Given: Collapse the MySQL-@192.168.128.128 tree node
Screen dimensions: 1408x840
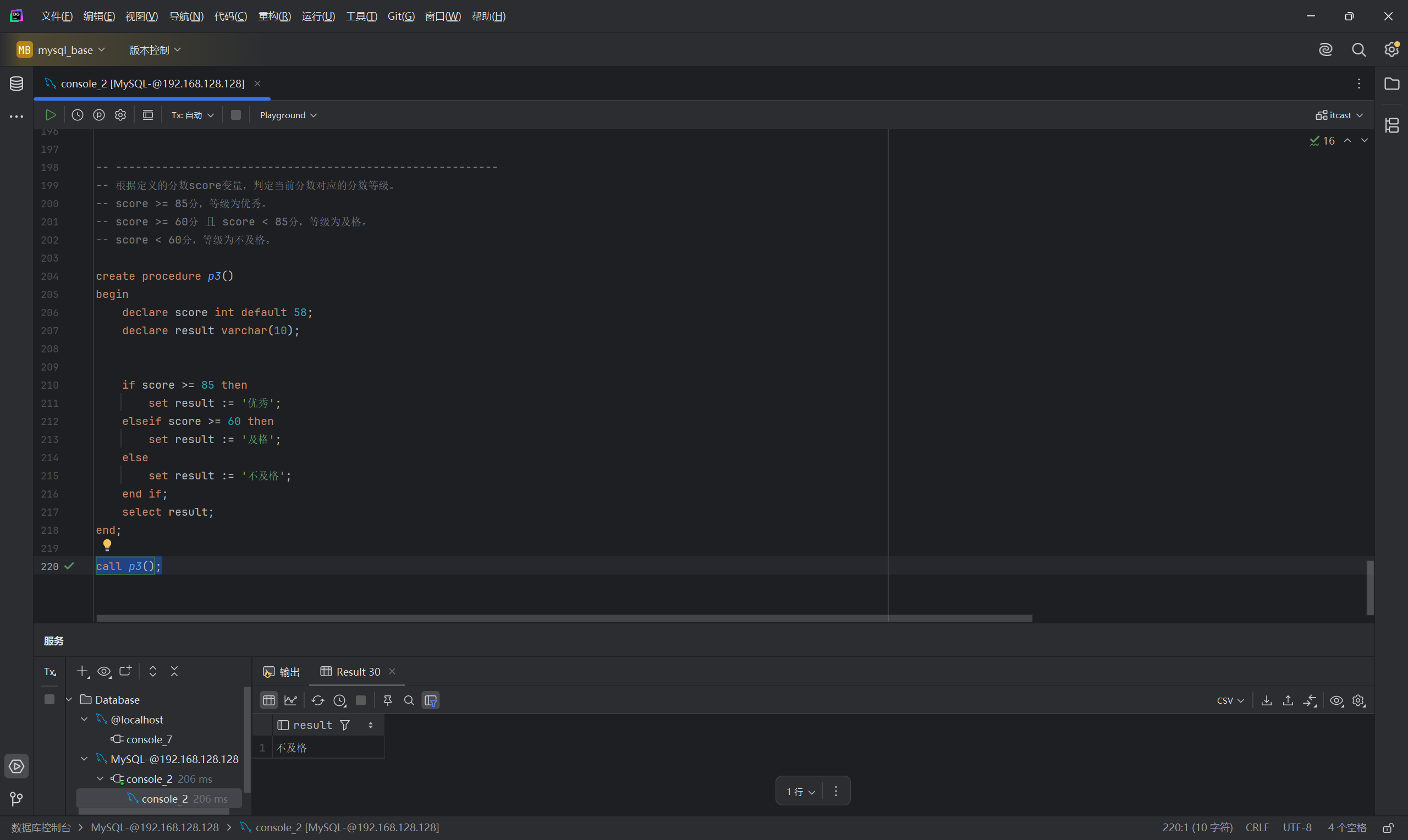Looking at the screenshot, I should (84, 759).
